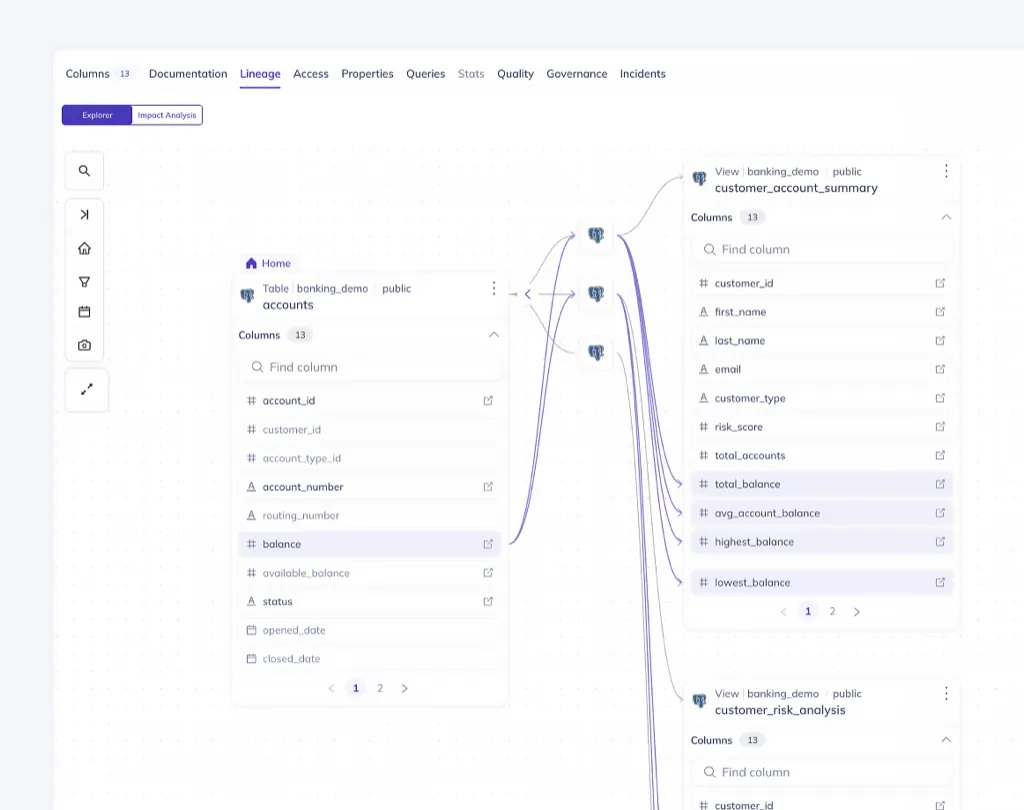Open the filter icon in lineage toolbar
The image size is (1024, 810).
pos(84,282)
